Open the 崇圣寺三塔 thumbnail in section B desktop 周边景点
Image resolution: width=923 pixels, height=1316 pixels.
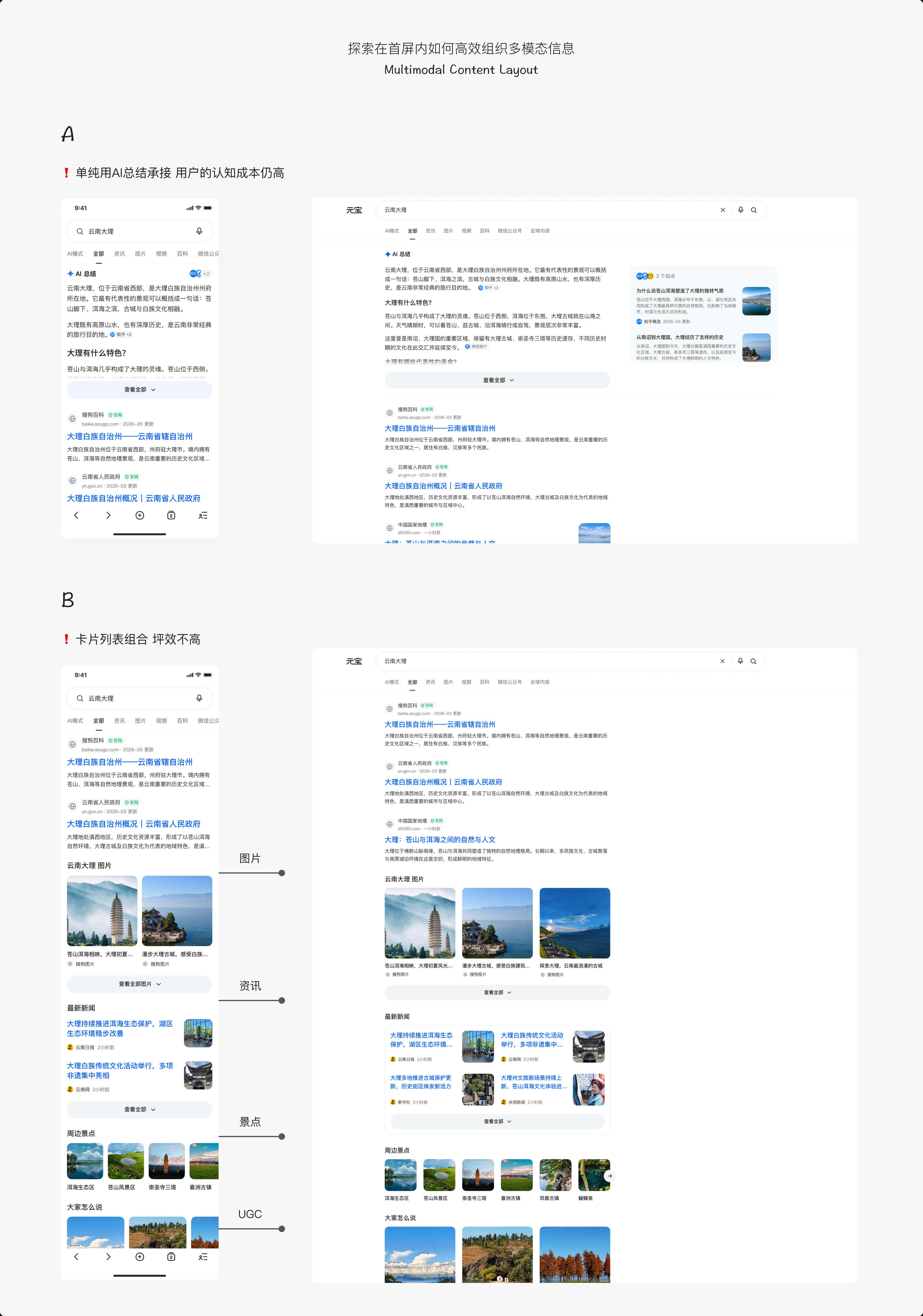[x=478, y=1175]
